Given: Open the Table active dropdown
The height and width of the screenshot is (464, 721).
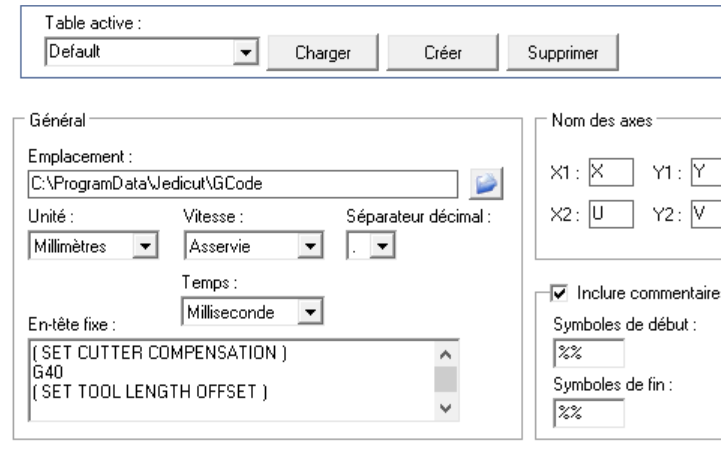Looking at the screenshot, I should (245, 52).
